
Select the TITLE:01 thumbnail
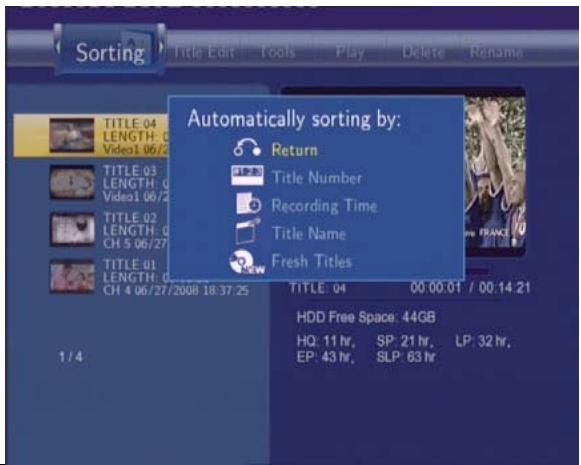point(72,276)
